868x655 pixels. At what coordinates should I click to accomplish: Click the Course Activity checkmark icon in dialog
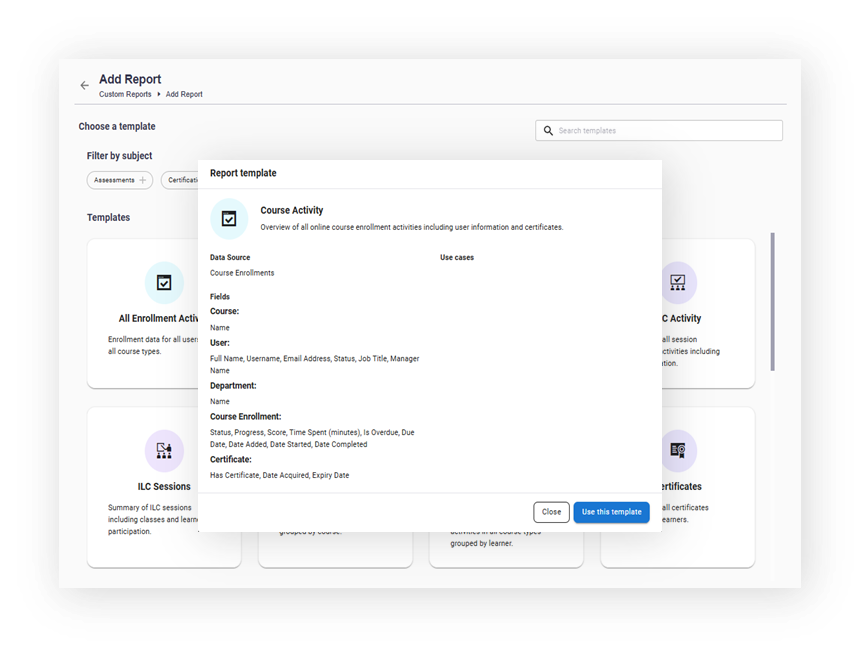[229, 219]
